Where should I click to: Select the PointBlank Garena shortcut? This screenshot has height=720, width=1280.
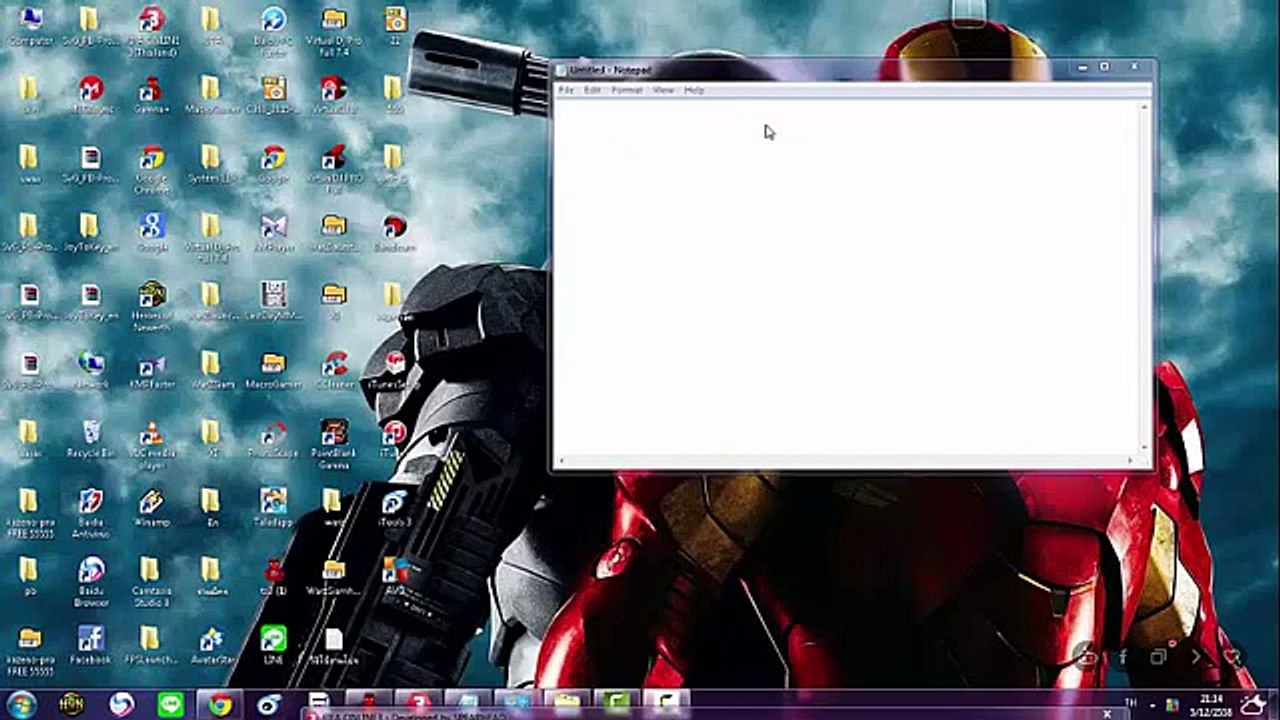tap(334, 444)
